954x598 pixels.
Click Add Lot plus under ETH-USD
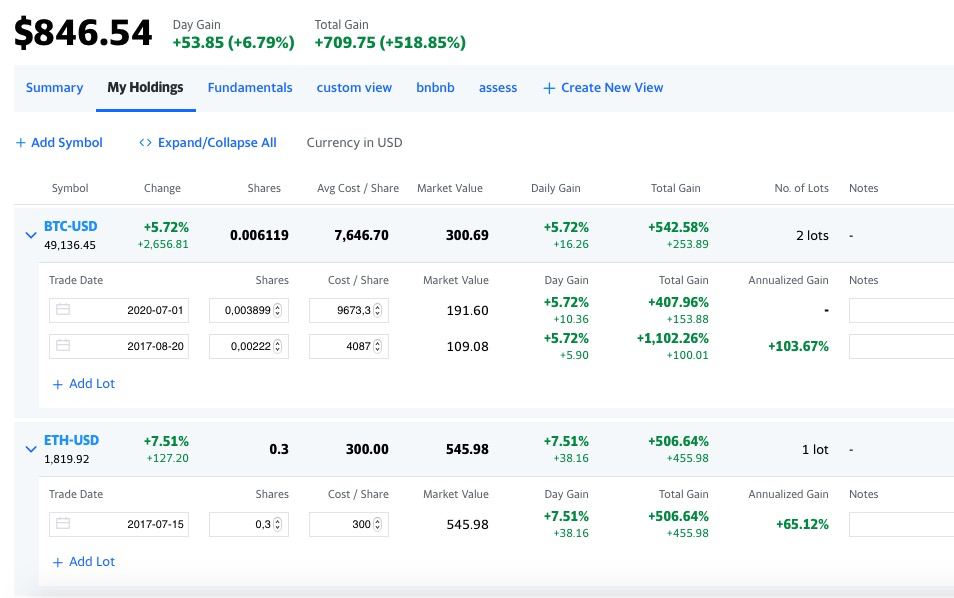click(x=58, y=562)
